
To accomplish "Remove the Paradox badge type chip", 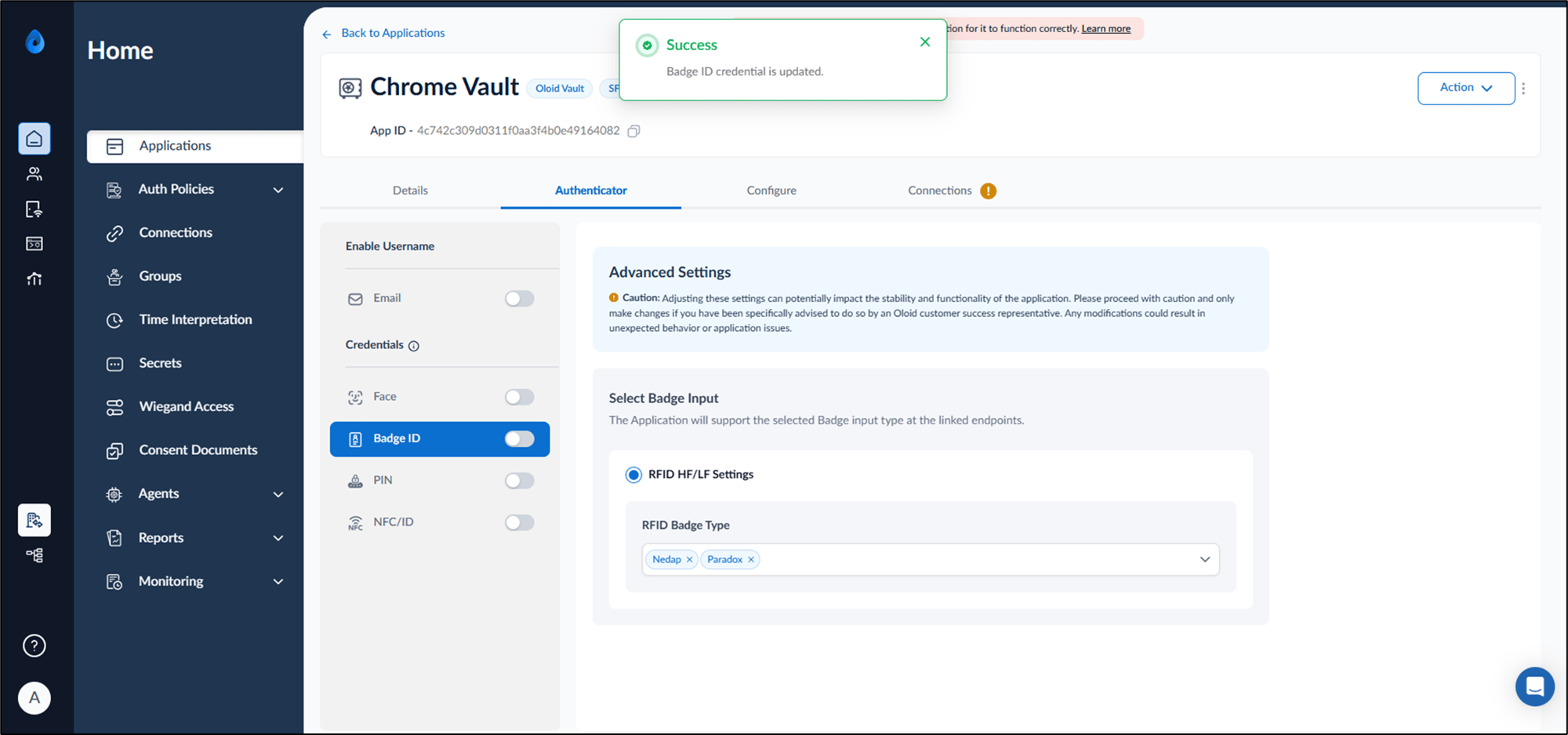I will click(751, 559).
